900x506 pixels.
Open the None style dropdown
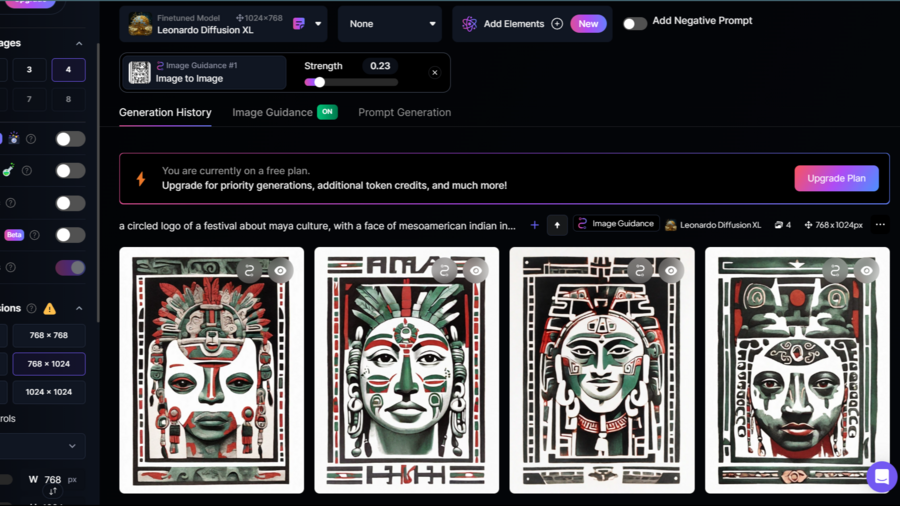[392, 24]
